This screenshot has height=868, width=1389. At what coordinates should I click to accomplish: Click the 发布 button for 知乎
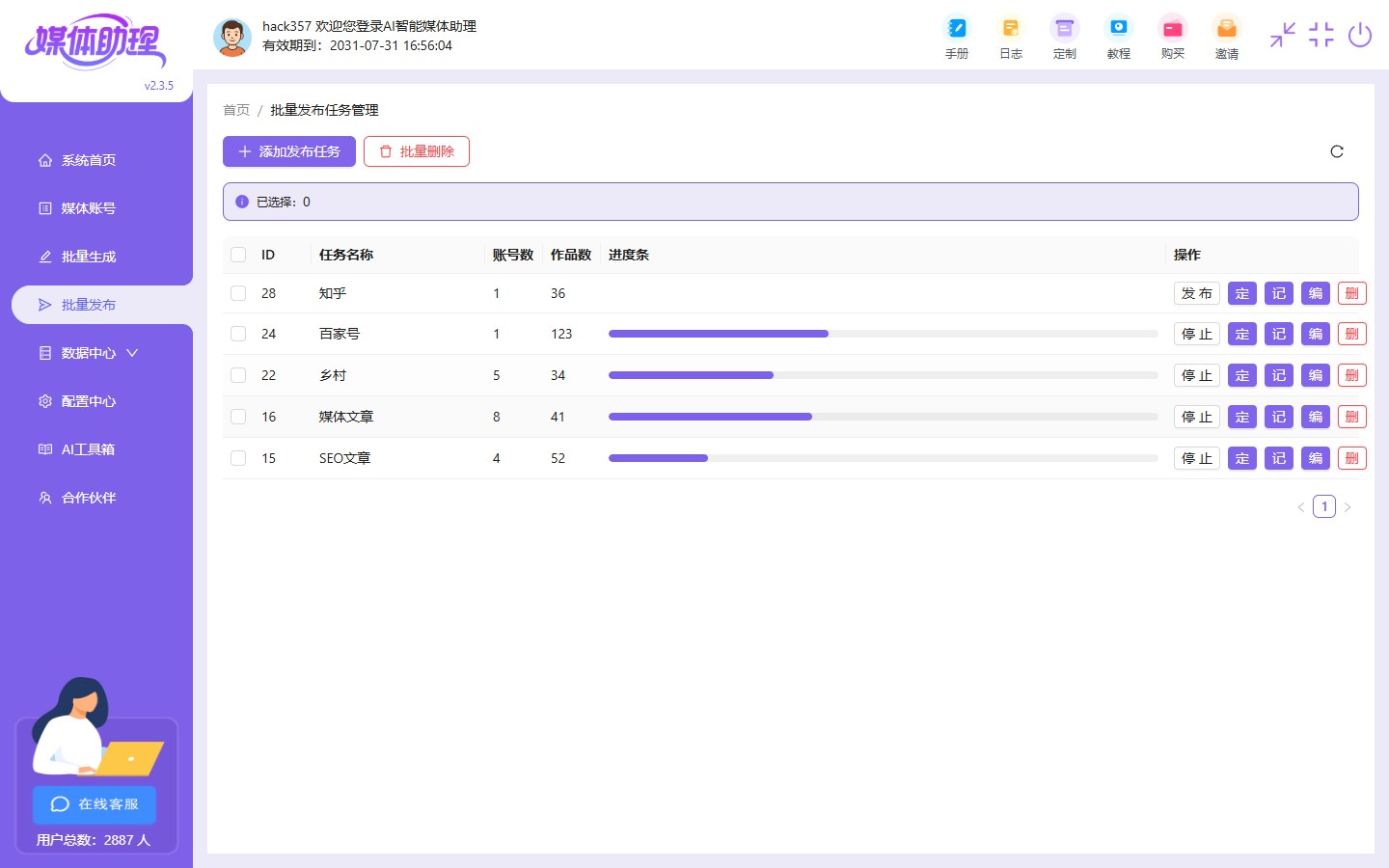tap(1196, 293)
